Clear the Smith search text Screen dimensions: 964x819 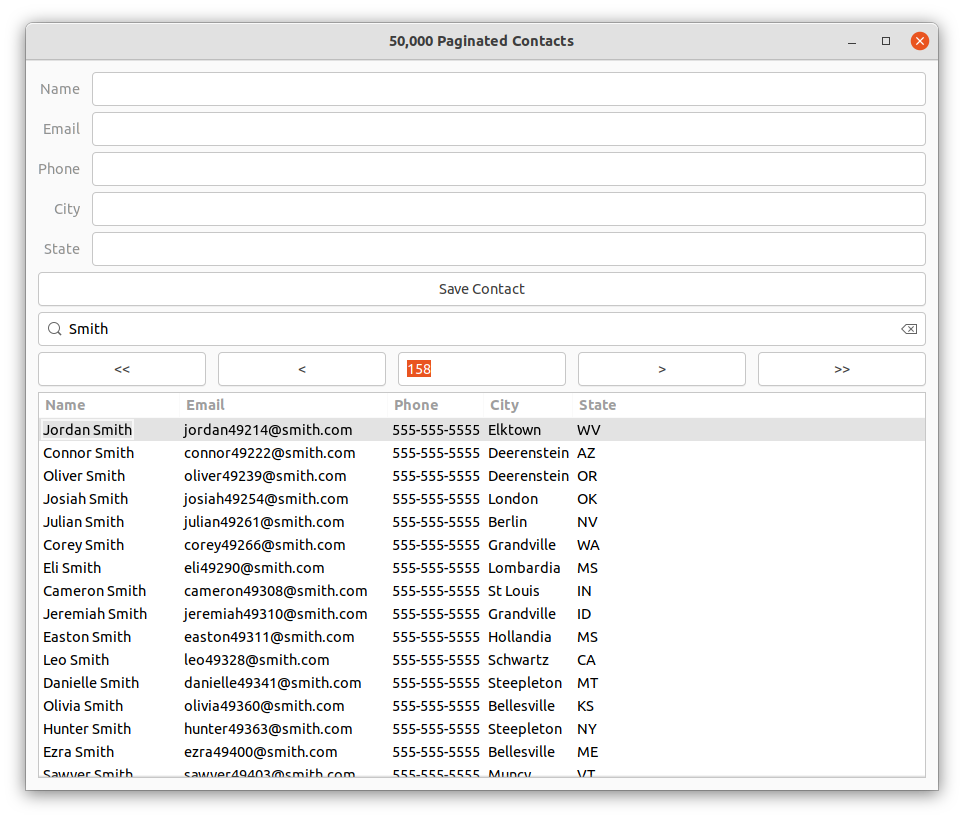(909, 329)
